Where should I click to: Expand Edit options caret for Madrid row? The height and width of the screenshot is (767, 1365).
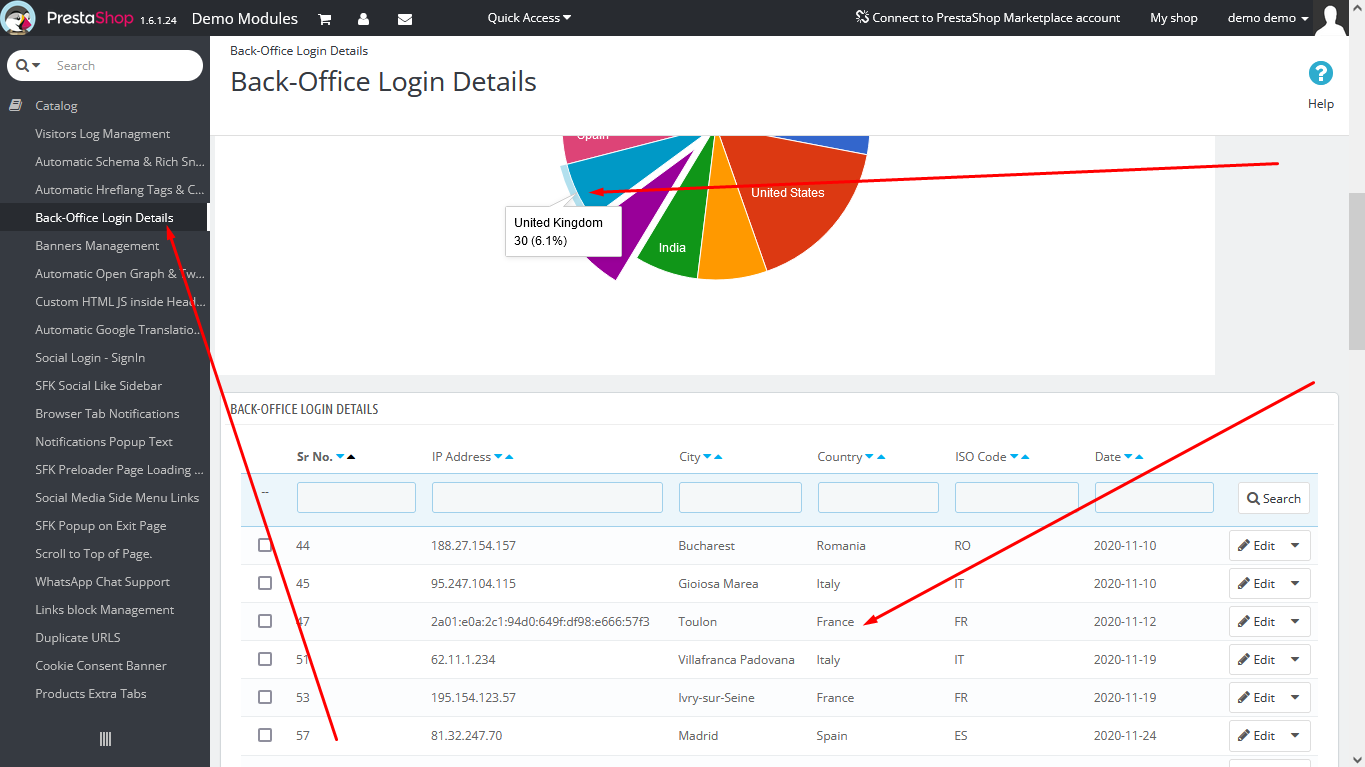click(1296, 736)
